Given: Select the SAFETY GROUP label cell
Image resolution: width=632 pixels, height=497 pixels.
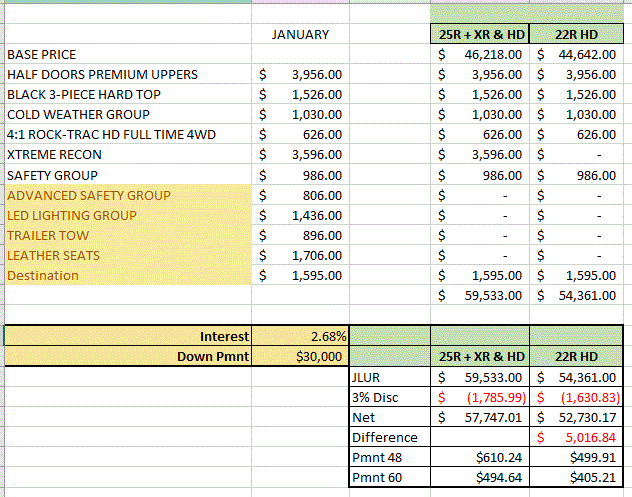Looking at the screenshot, I should 128,175.
